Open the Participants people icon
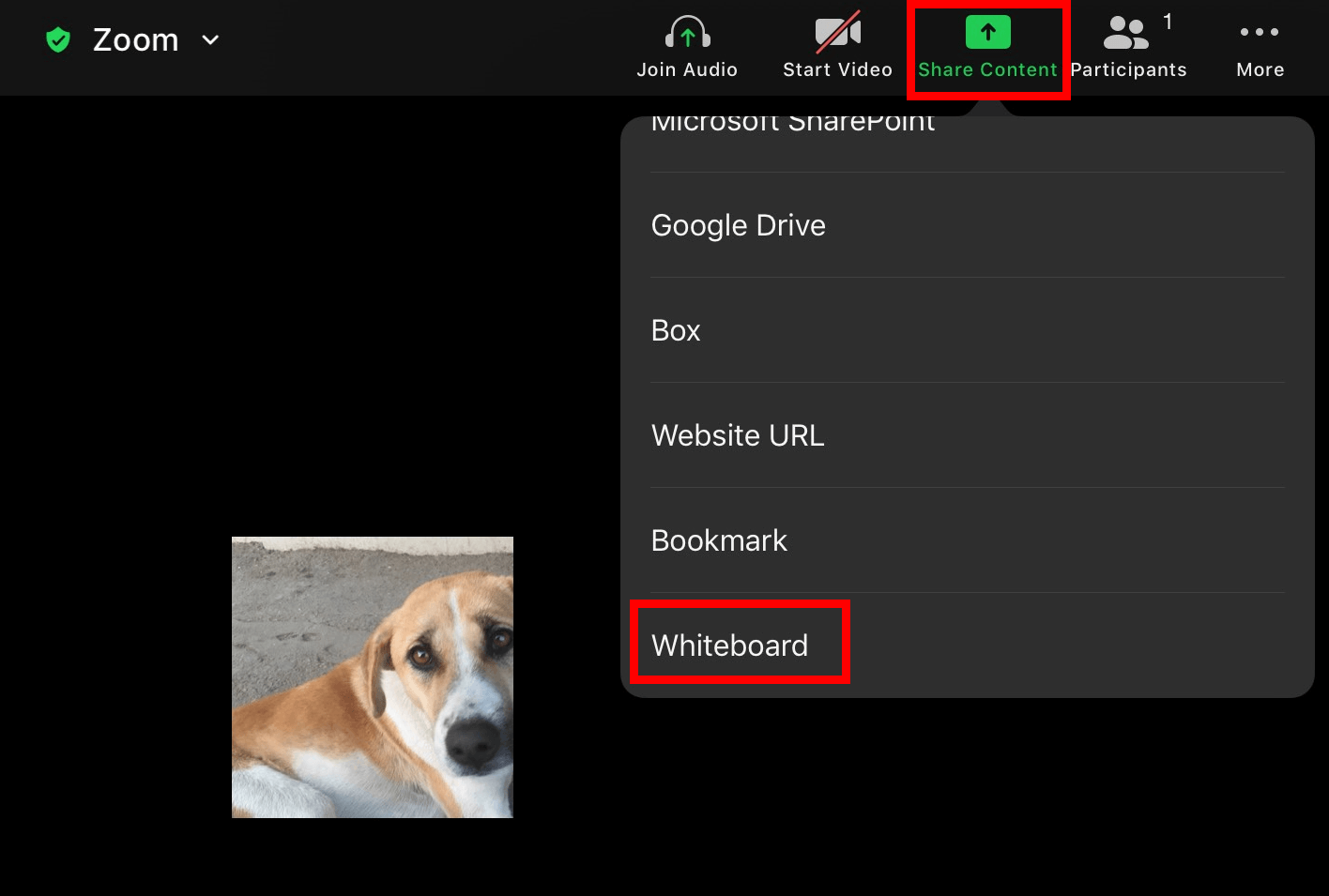 1125,32
